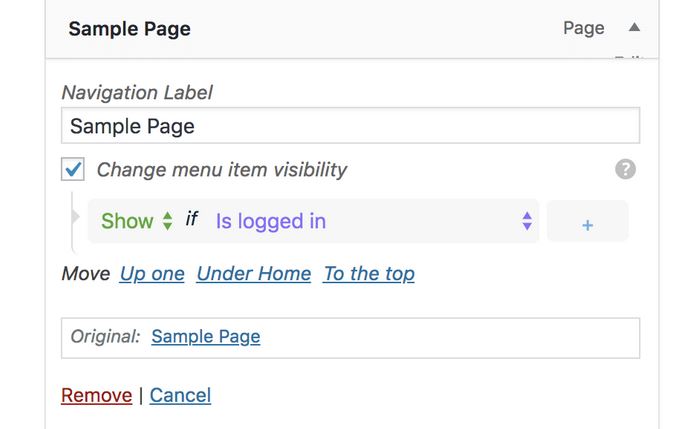The image size is (677, 429).
Task: Click the Navigation Label text field
Action: click(350, 126)
